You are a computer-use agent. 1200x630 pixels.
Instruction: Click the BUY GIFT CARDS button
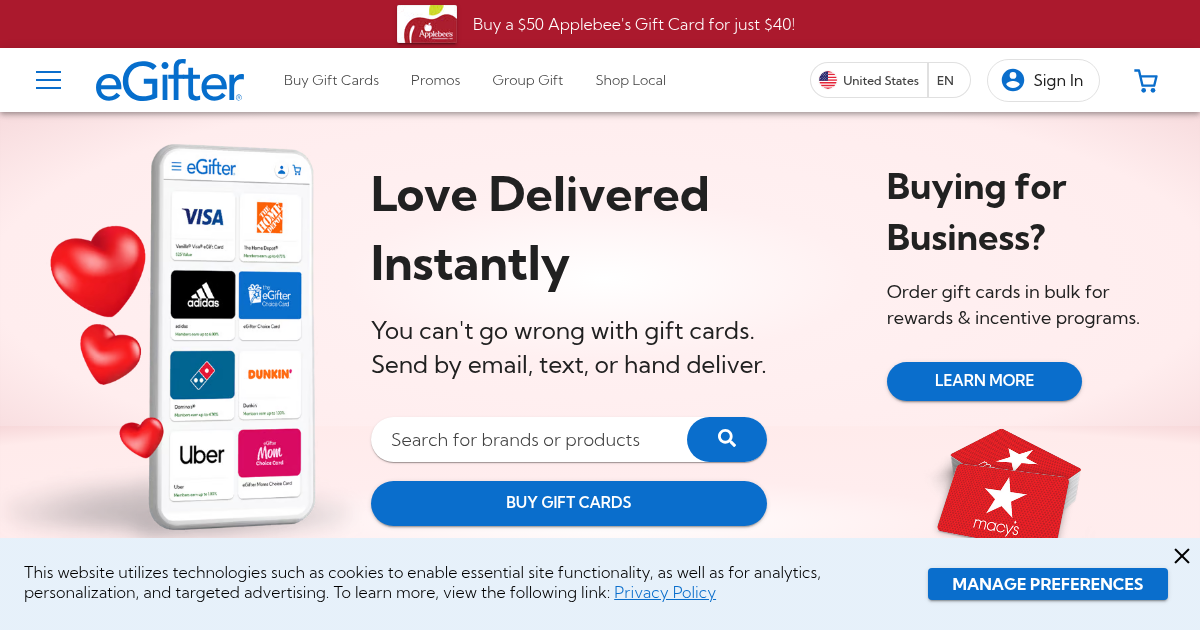[568, 503]
